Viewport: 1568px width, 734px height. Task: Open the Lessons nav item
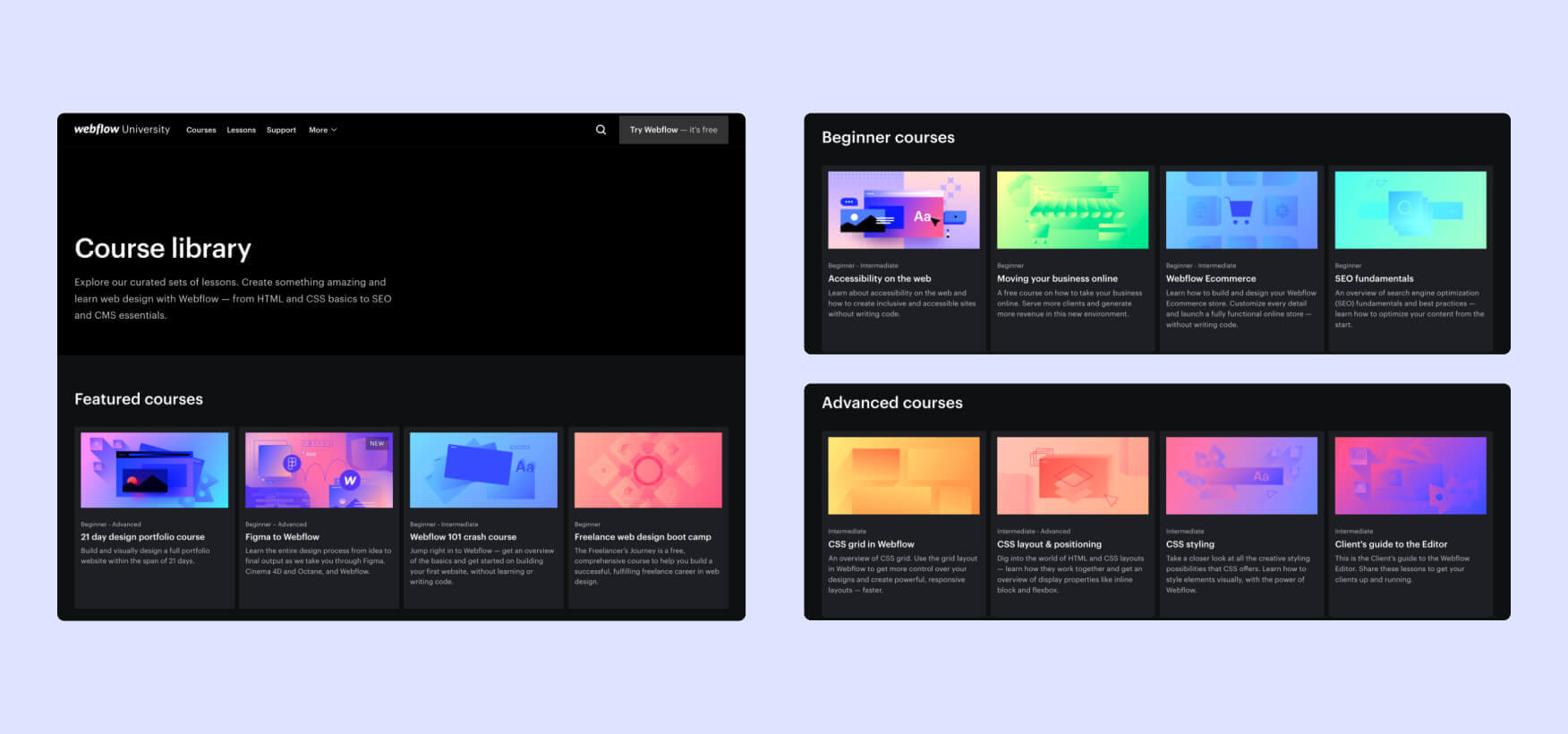[x=241, y=130]
